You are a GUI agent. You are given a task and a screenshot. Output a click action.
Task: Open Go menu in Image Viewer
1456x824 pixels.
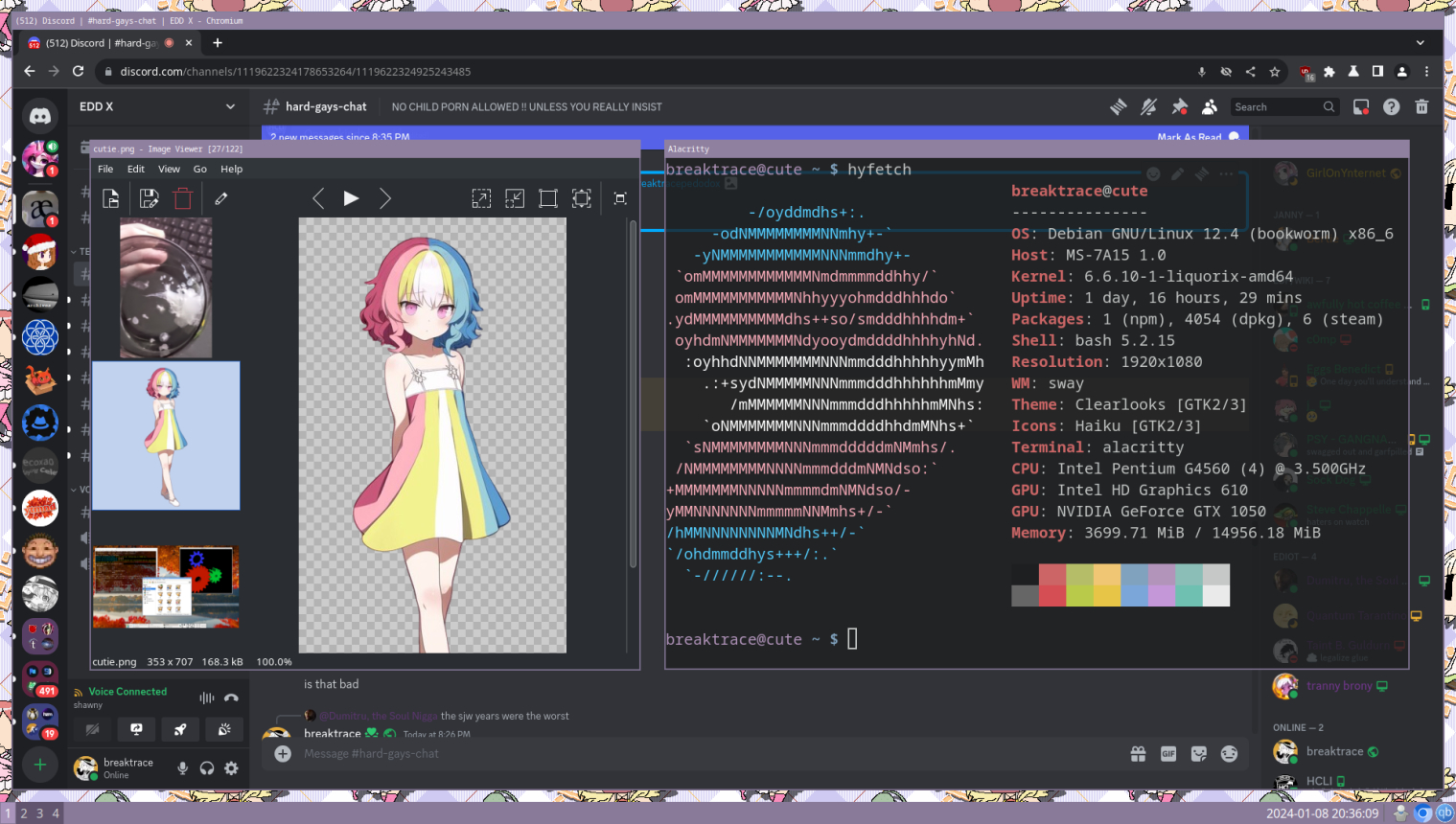pyautogui.click(x=200, y=169)
